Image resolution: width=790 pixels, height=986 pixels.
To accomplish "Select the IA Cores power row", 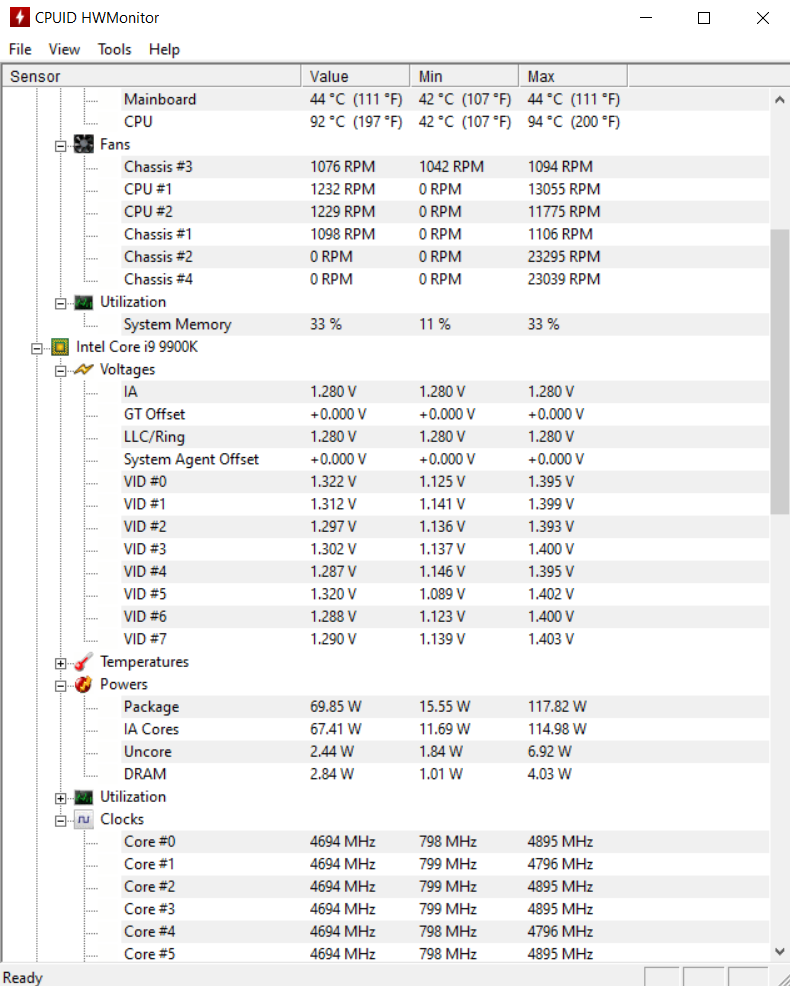I will (445, 729).
